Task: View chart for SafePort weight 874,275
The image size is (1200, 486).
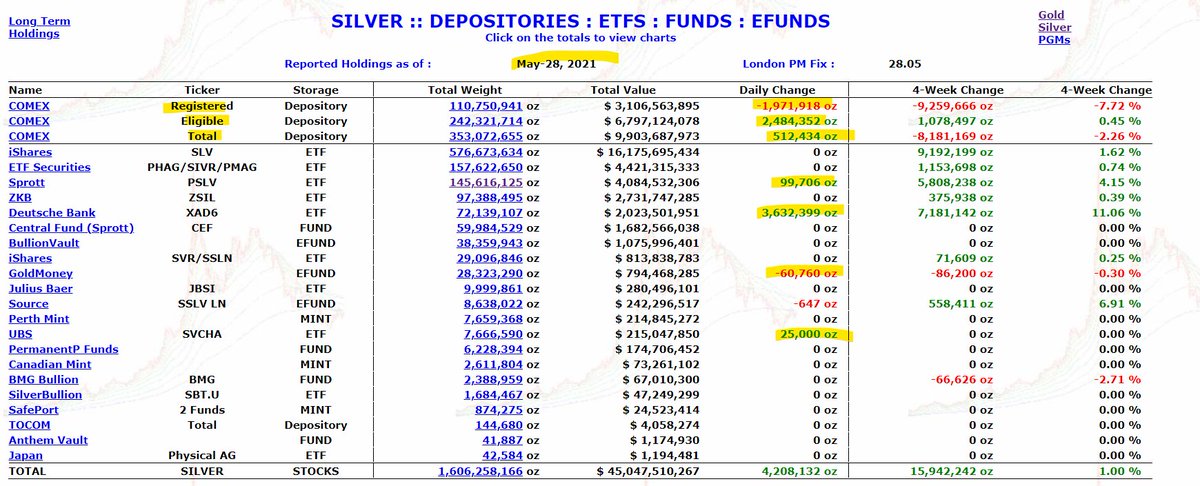Action: click(x=498, y=409)
